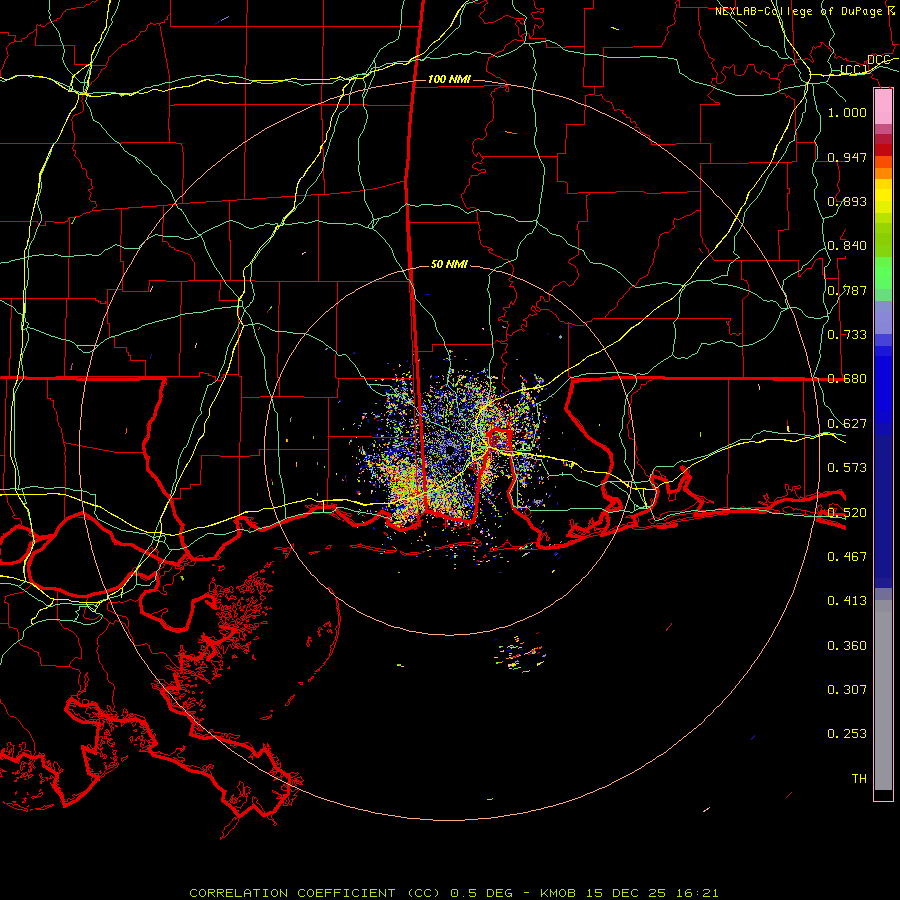Click the 0.840 legend value
900x900 pixels.
click(847, 245)
